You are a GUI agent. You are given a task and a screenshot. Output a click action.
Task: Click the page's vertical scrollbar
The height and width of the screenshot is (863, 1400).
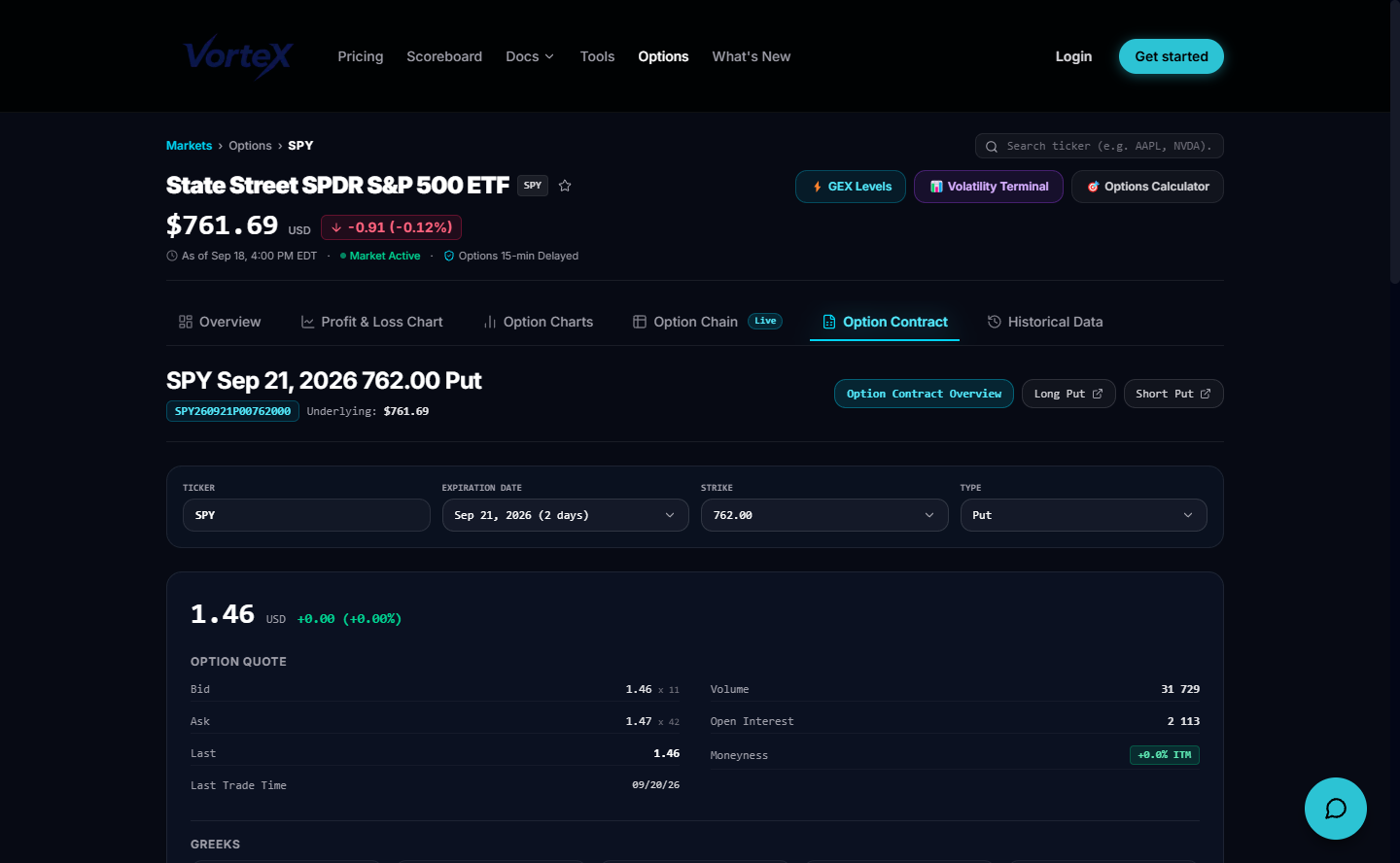click(x=1393, y=146)
